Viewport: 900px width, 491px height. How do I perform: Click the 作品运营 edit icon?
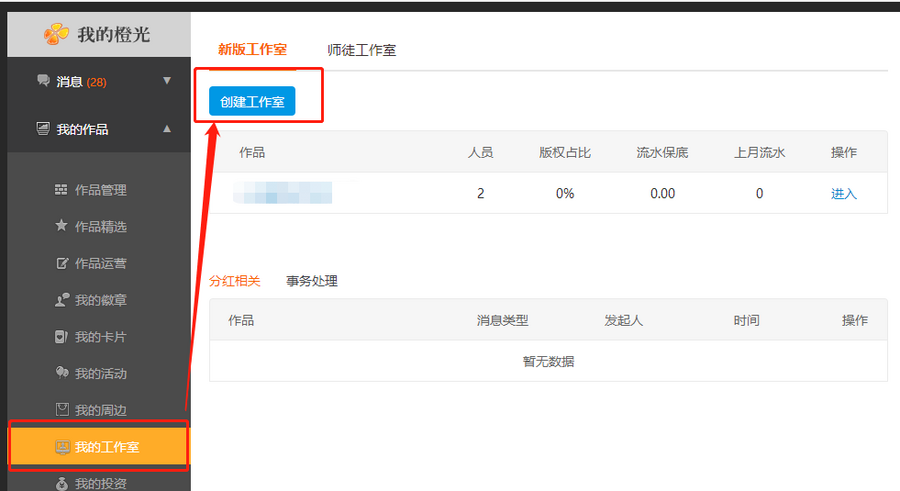pos(61,264)
